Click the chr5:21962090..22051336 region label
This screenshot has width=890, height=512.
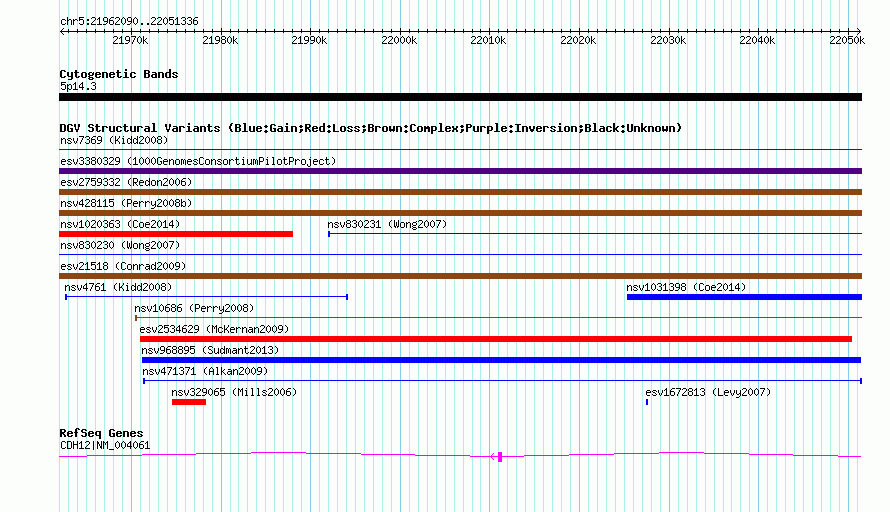coord(129,22)
